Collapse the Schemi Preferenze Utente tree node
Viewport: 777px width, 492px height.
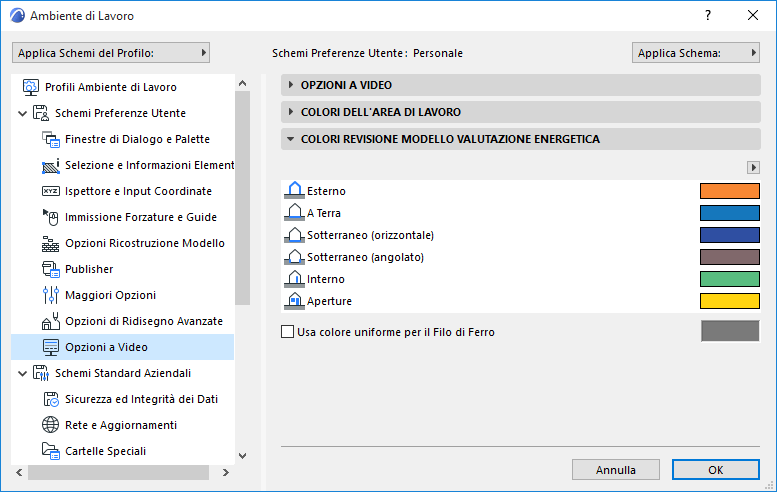(22, 113)
